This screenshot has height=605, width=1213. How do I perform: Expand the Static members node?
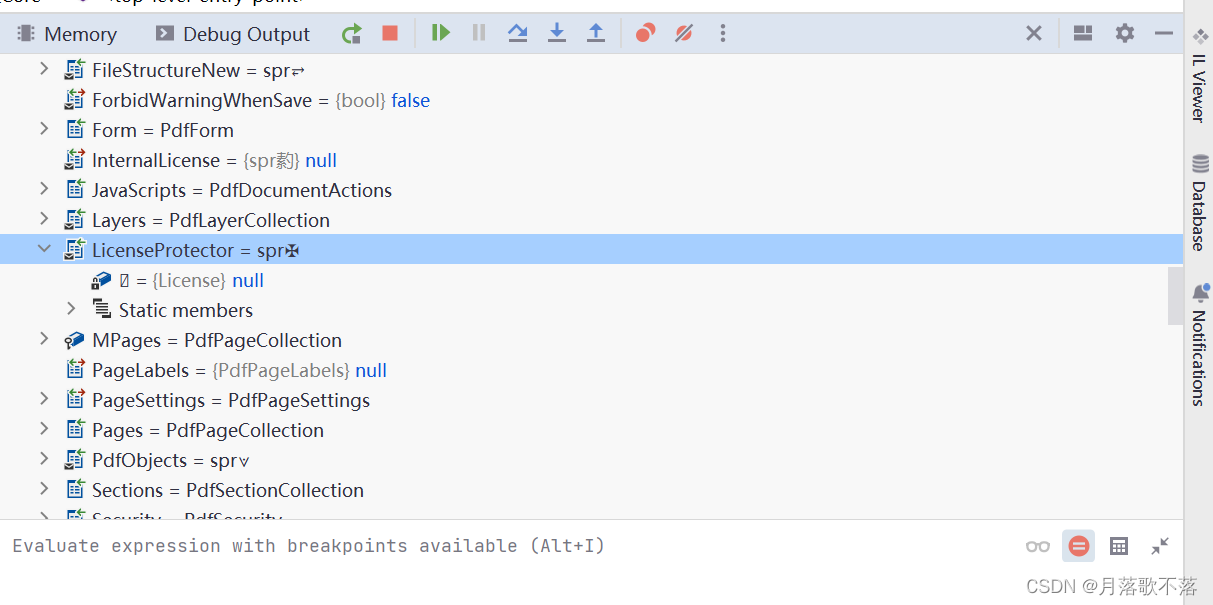pos(71,309)
